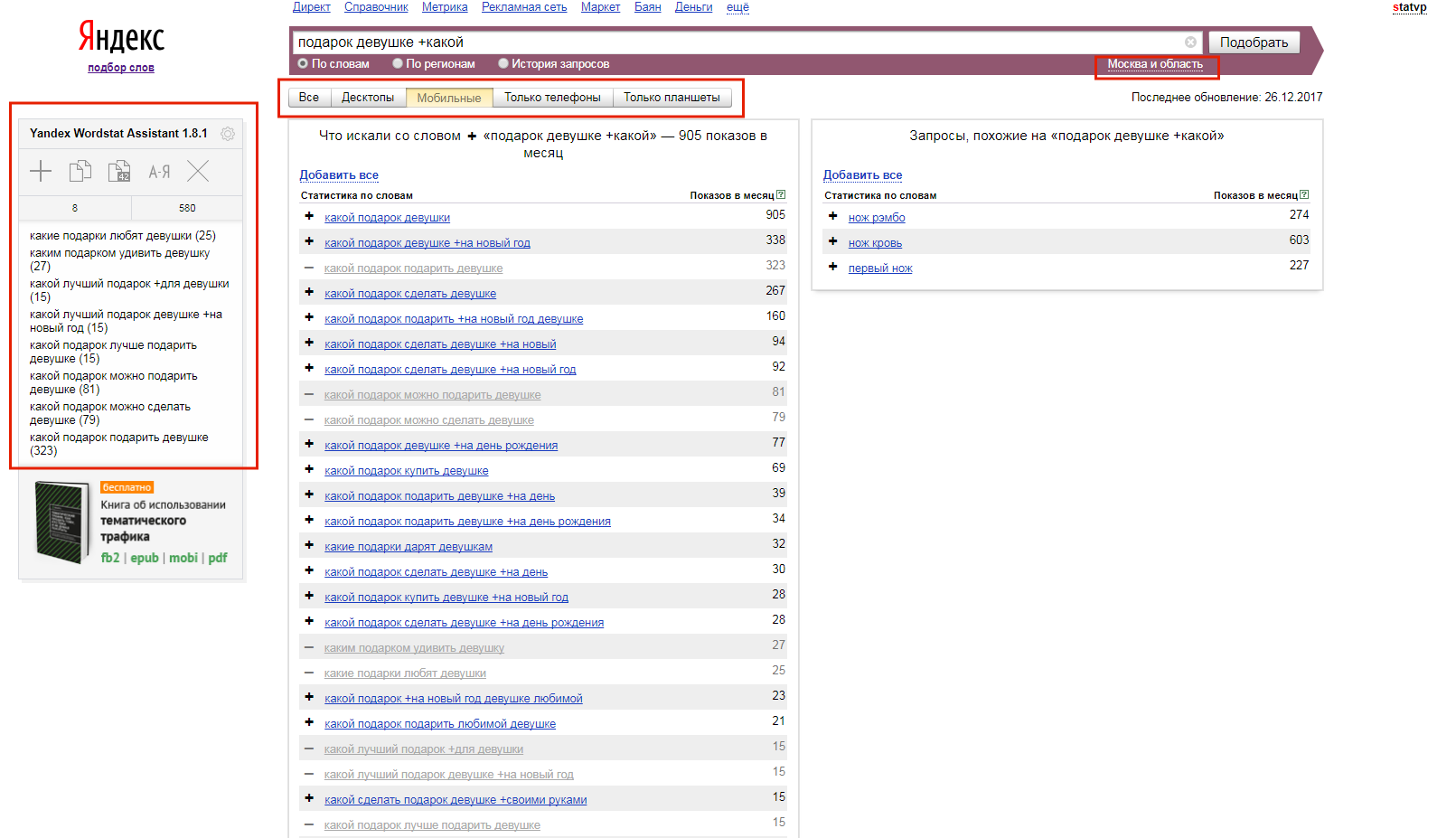Add 'какие подарки дарят девушкам' plus icon
The width and height of the screenshot is (1456, 838).
point(309,545)
